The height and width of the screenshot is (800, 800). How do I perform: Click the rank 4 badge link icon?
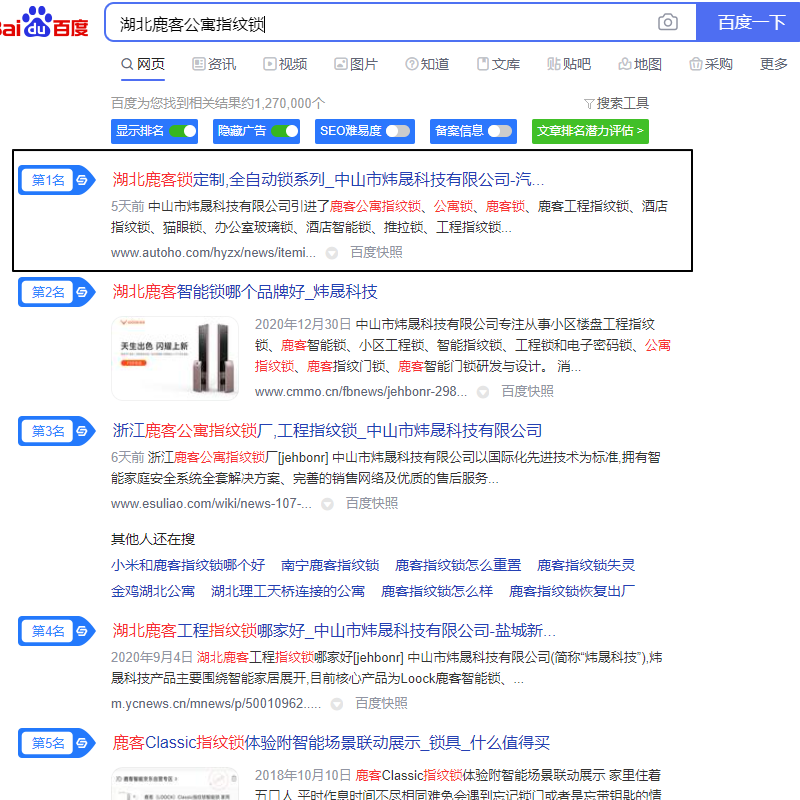click(82, 631)
